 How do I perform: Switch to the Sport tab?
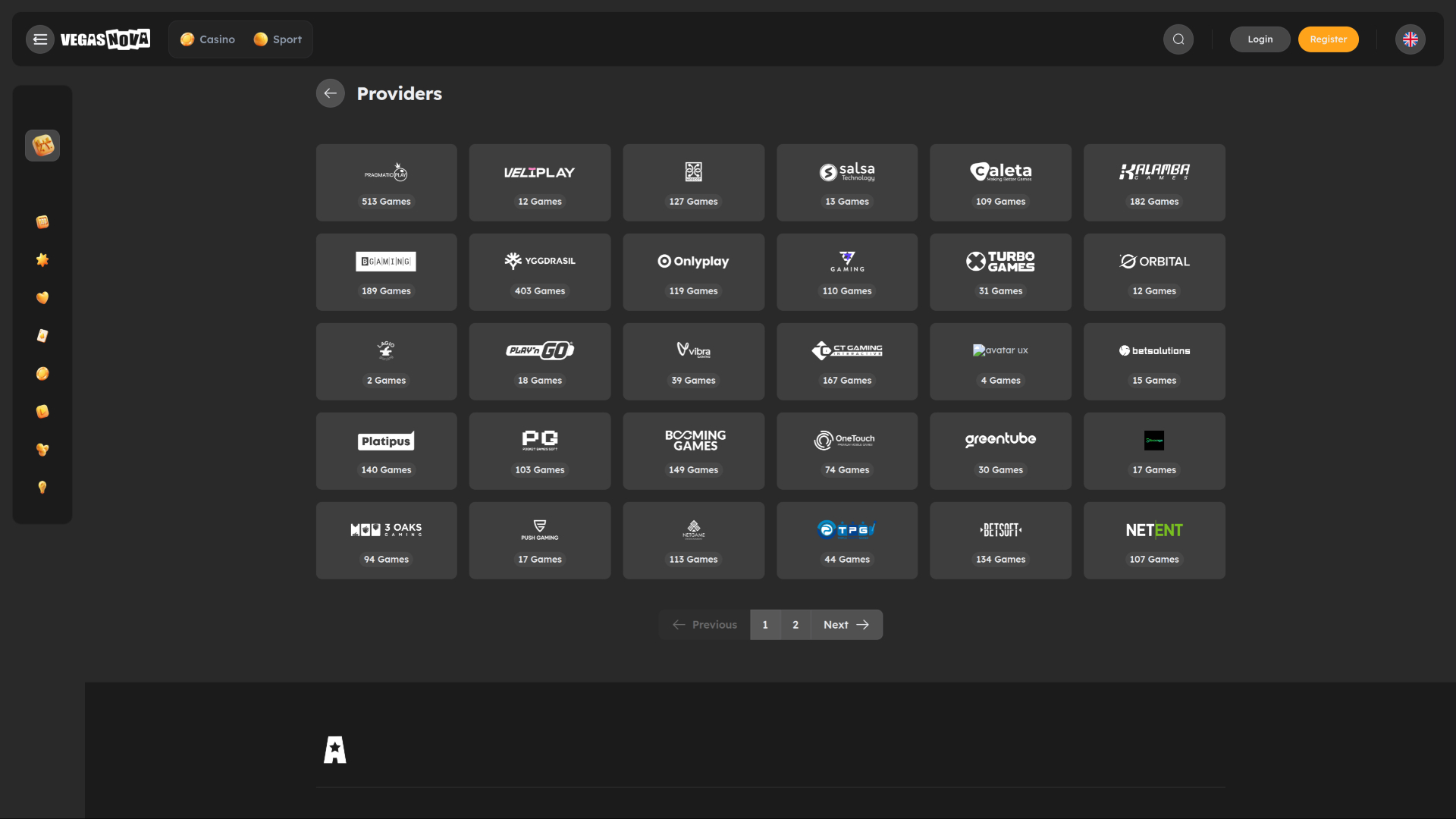(x=278, y=39)
